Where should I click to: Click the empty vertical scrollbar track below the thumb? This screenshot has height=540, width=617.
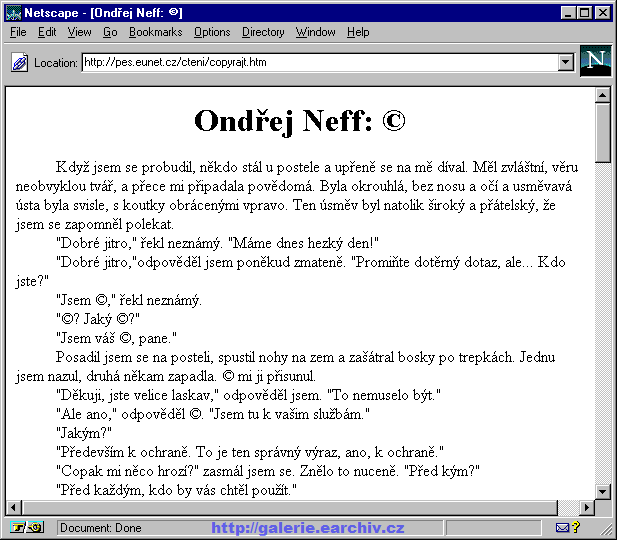pos(602,323)
